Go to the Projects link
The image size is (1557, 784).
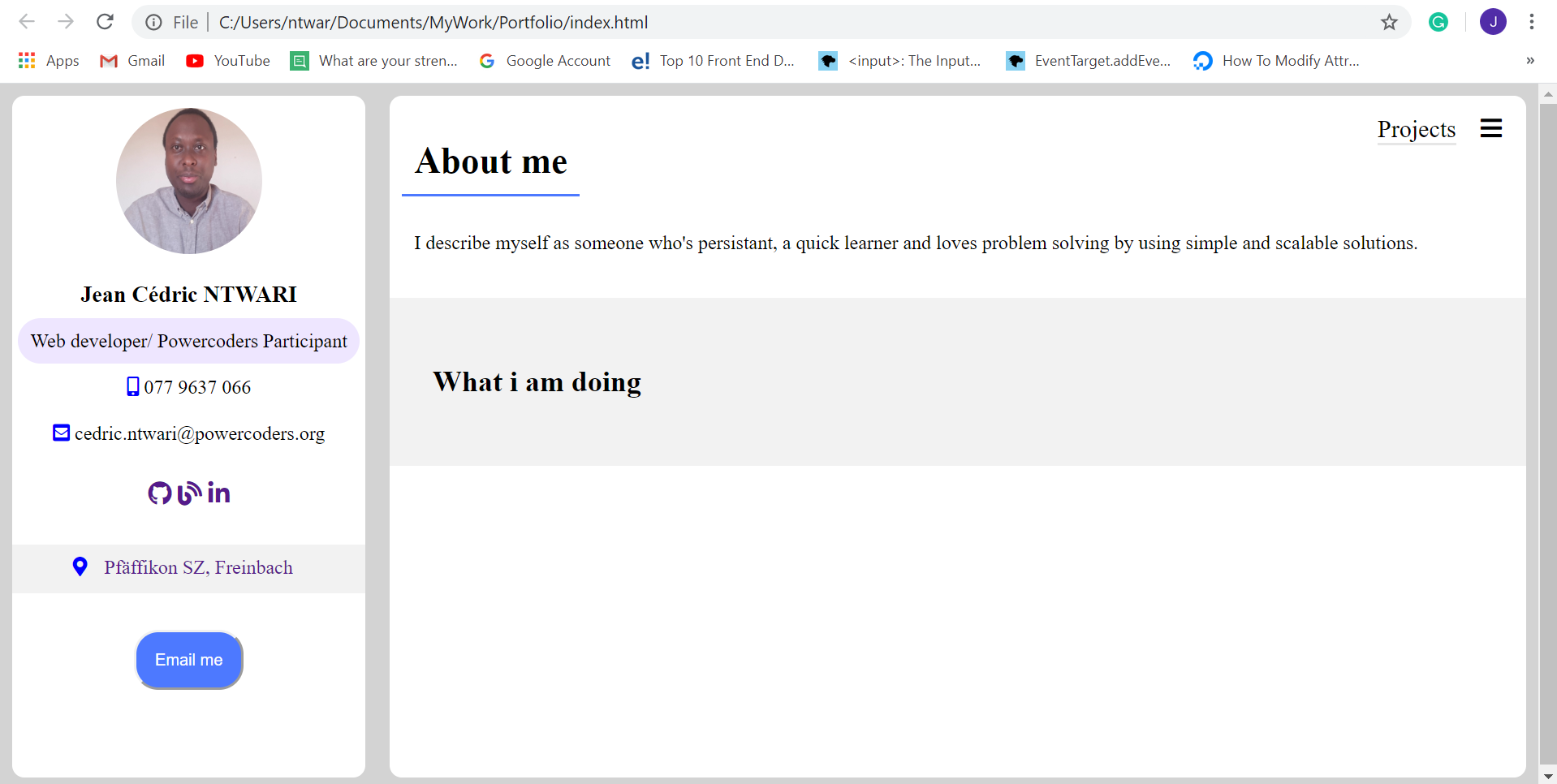1416,129
